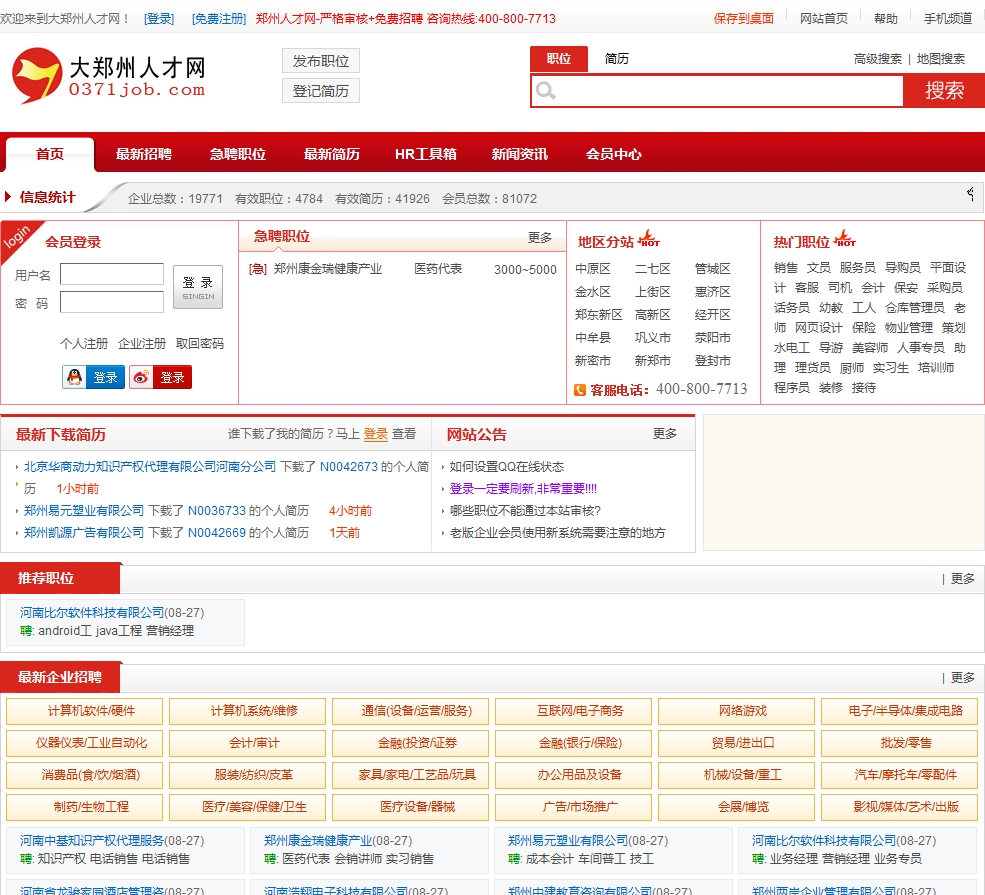Open 更多 in 急聘职位 panel

point(540,237)
